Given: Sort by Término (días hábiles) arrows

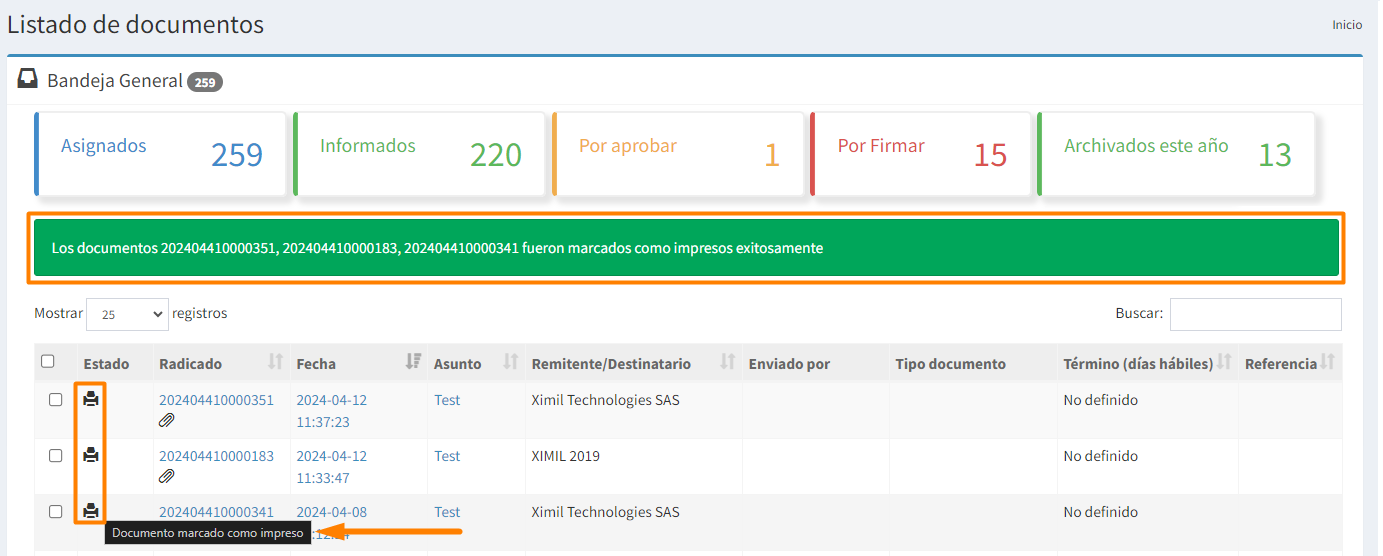Looking at the screenshot, I should [x=1224, y=362].
